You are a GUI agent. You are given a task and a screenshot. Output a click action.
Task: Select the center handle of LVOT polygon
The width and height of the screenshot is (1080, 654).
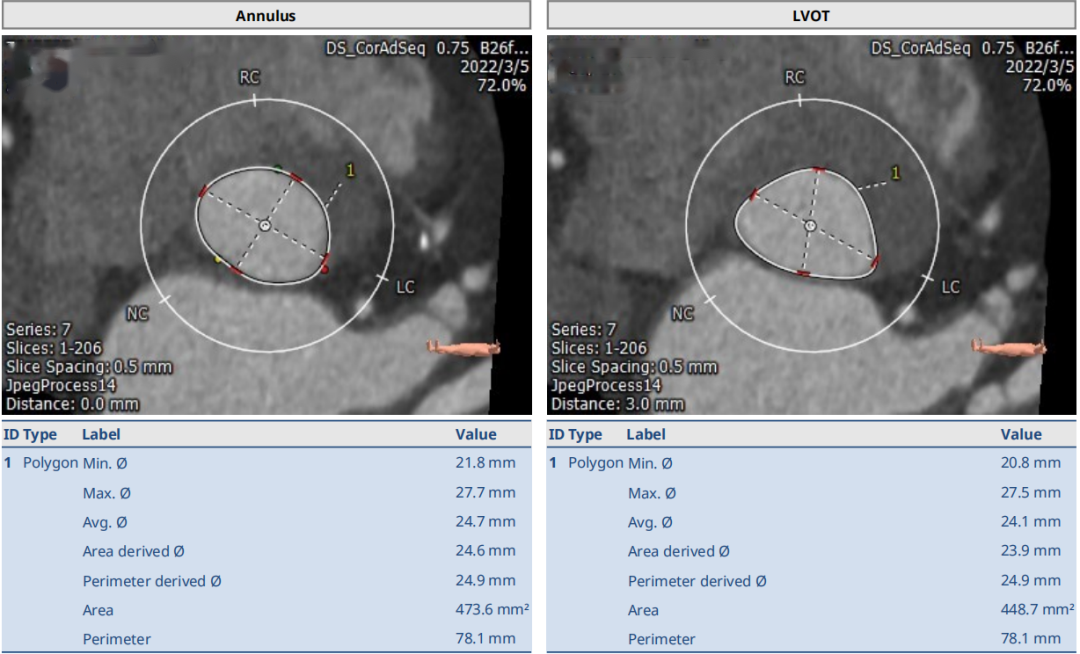[x=809, y=226]
